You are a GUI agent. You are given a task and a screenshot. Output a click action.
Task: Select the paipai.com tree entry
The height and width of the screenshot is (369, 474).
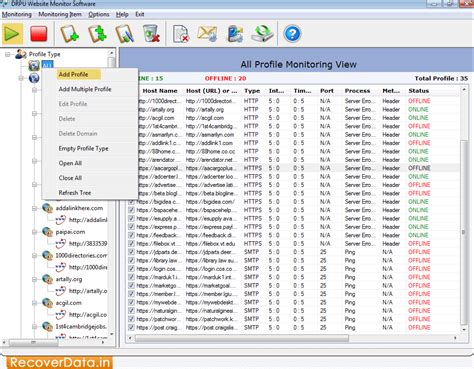point(70,232)
